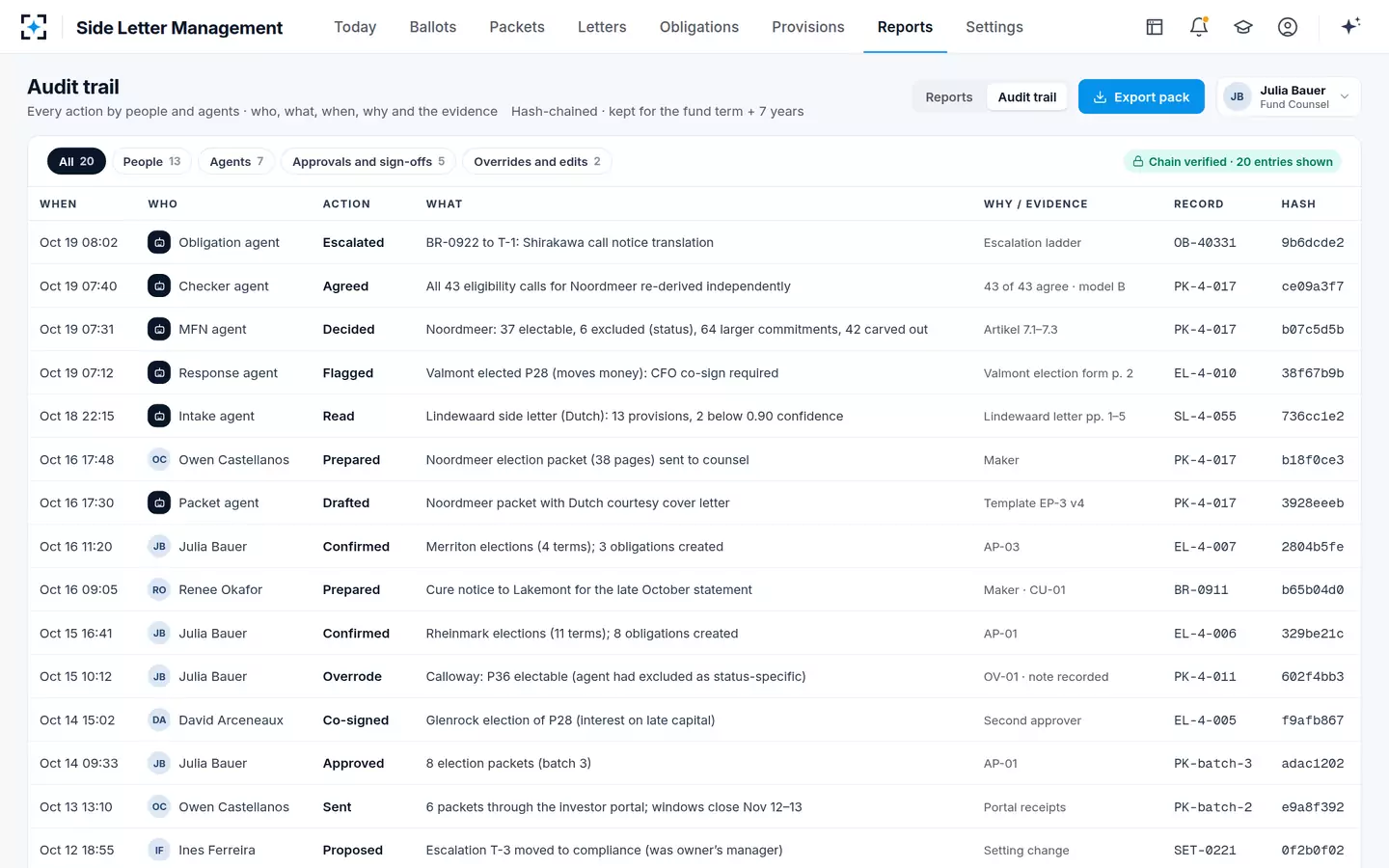Open the user account circle icon
The width and height of the screenshot is (1389, 868).
[1288, 27]
